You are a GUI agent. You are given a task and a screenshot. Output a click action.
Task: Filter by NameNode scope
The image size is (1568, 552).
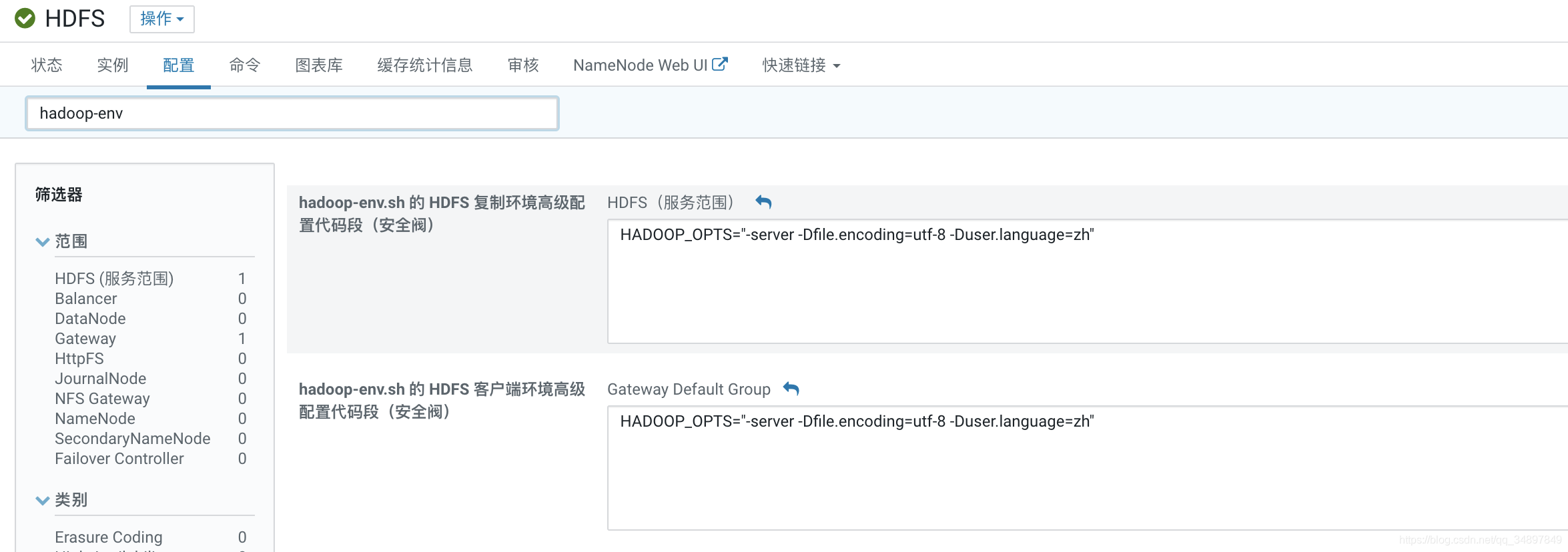[x=95, y=419]
